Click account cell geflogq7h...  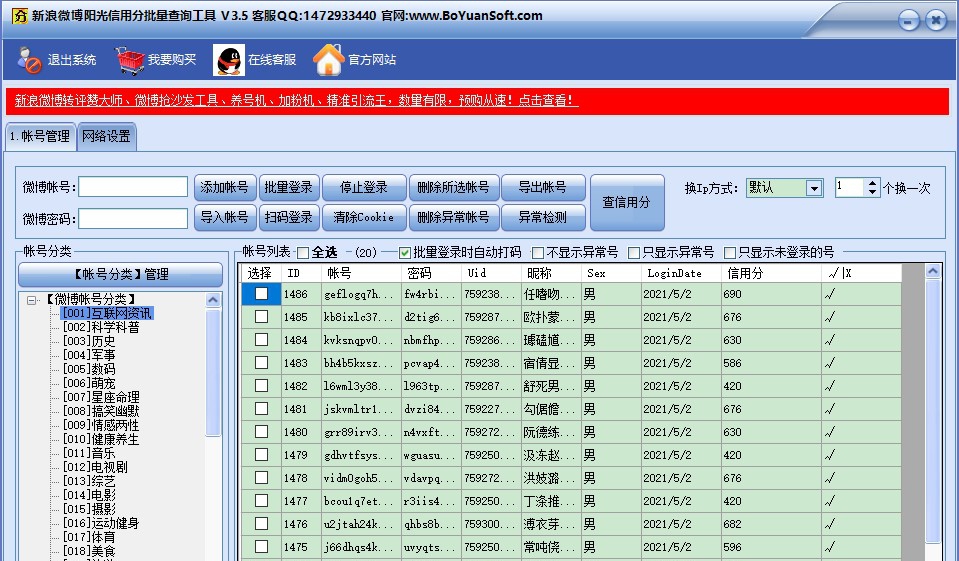coord(361,294)
